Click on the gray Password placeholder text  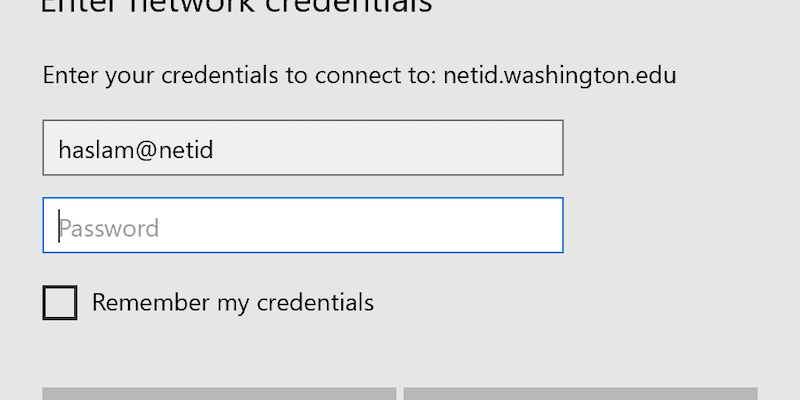(x=109, y=228)
